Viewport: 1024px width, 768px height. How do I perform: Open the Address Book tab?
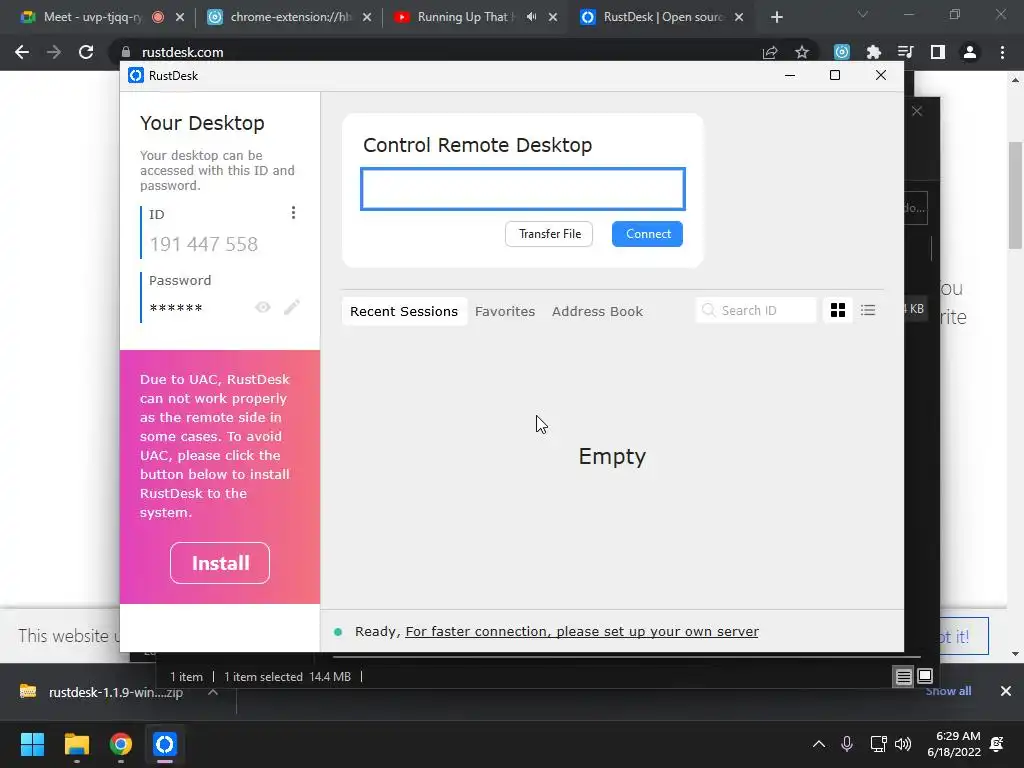coord(598,312)
